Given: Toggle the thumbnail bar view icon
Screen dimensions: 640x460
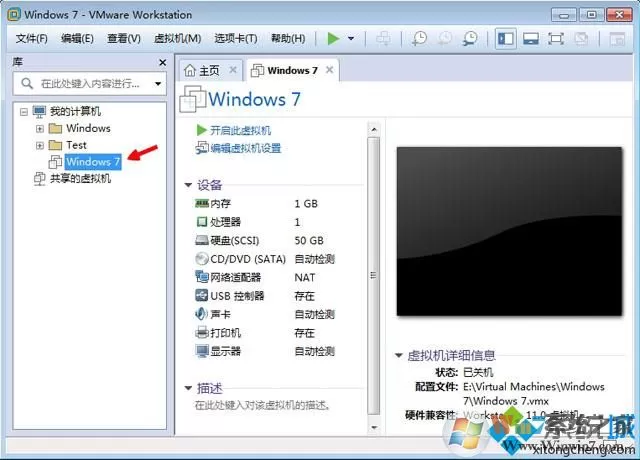Looking at the screenshot, I should click(531, 39).
